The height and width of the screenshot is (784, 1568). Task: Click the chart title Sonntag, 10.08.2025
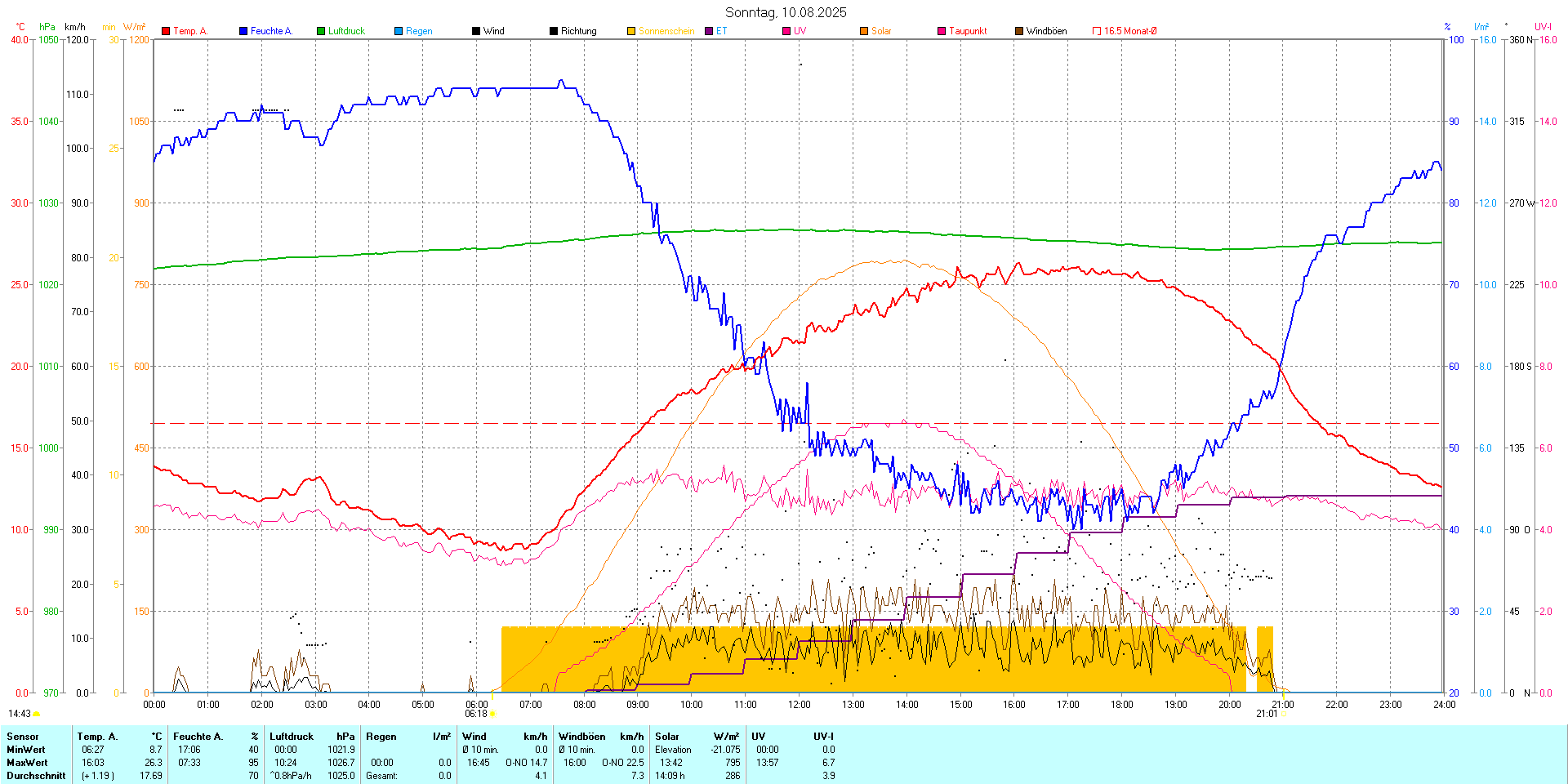click(786, 12)
